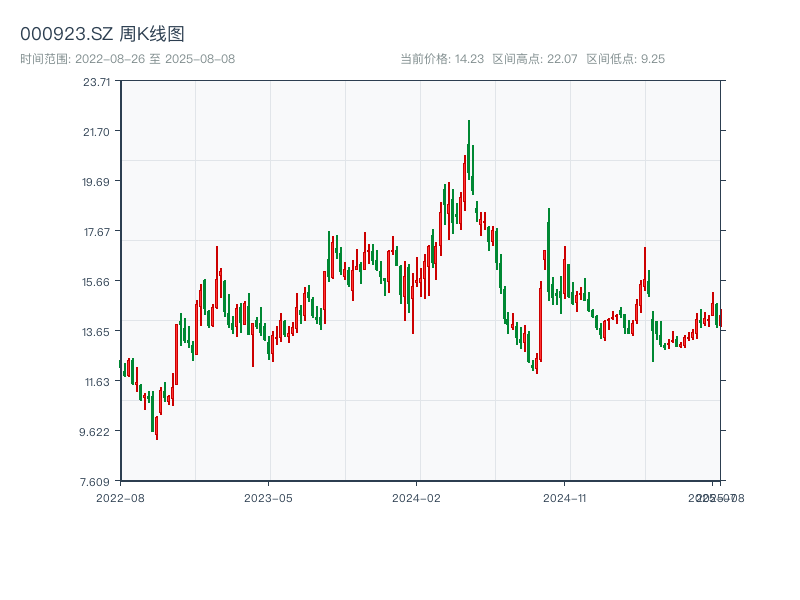The image size is (800, 600).
Task: Click the 2024-11 x-axis date label
Action: (564, 497)
